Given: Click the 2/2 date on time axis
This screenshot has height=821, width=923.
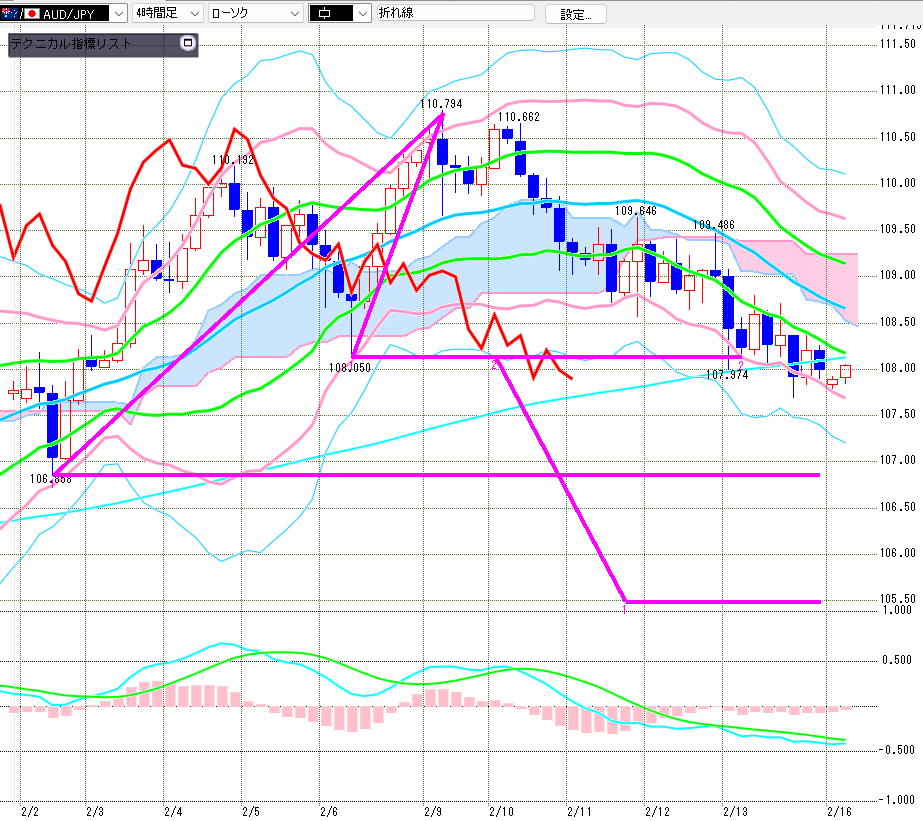Looking at the screenshot, I should click(x=29, y=810).
